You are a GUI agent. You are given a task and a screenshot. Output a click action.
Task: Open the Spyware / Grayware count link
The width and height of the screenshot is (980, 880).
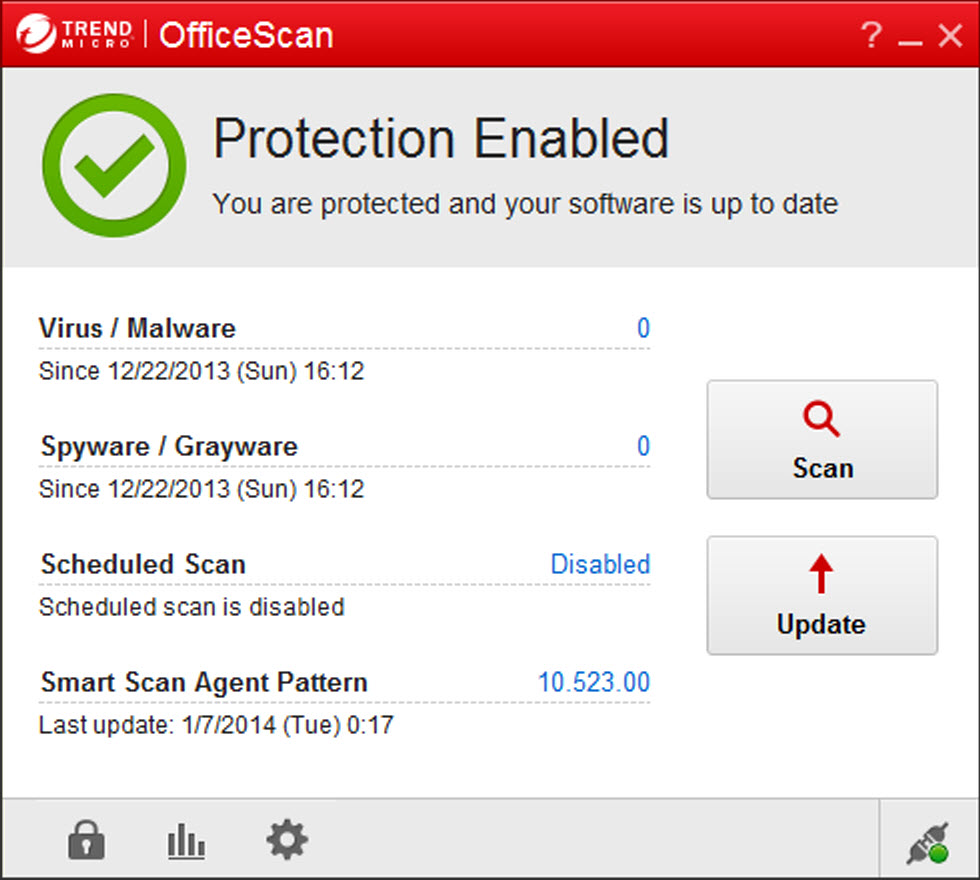(x=643, y=446)
